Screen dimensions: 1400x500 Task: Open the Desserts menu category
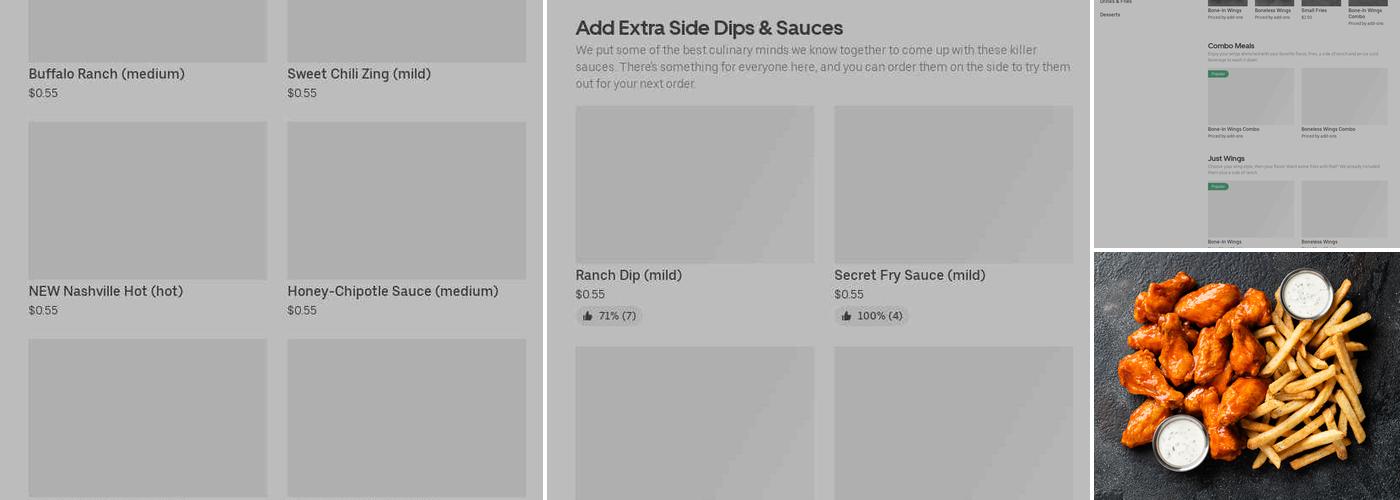[1110, 15]
